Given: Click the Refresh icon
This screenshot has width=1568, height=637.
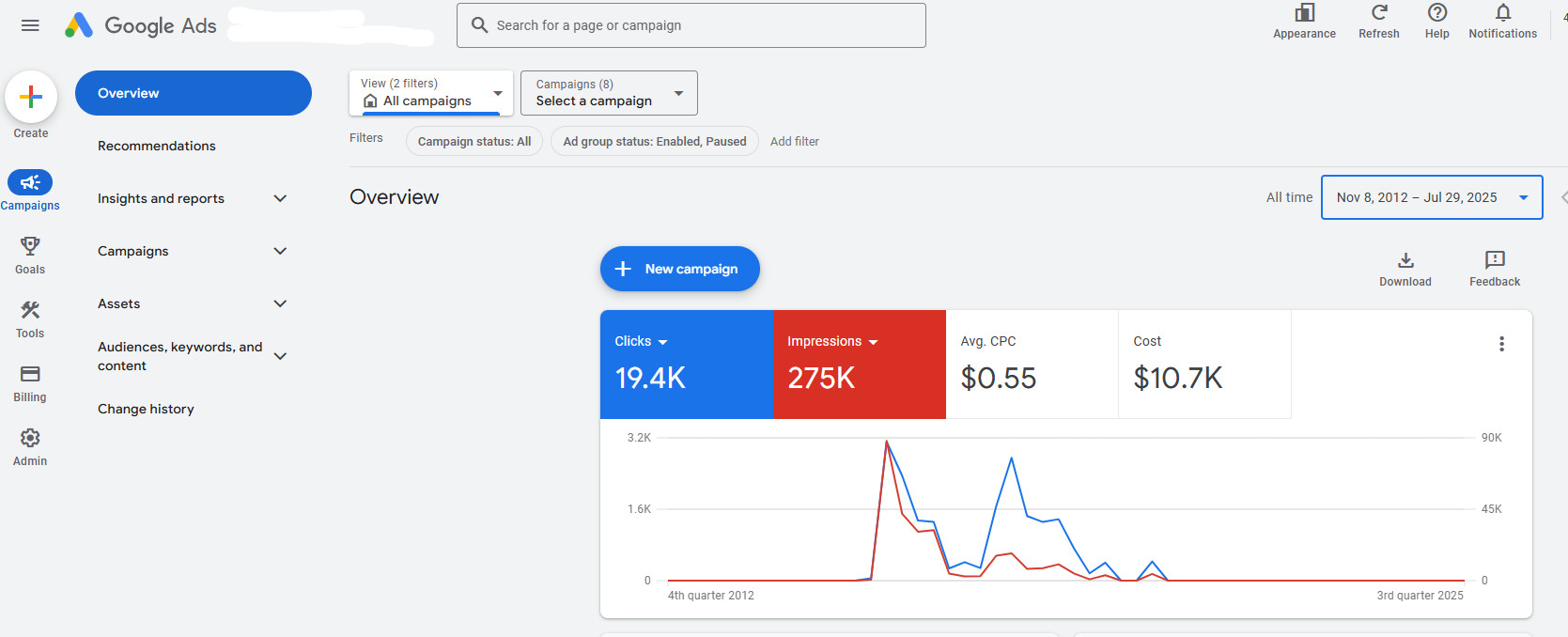Looking at the screenshot, I should pos(1378,14).
